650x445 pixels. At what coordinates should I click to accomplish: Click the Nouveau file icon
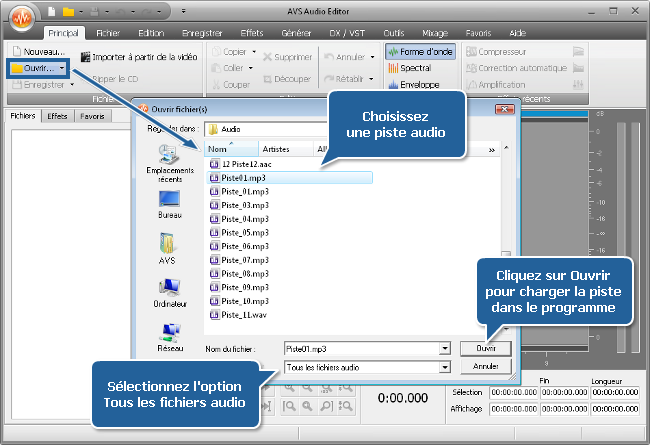pyautogui.click(x=16, y=50)
